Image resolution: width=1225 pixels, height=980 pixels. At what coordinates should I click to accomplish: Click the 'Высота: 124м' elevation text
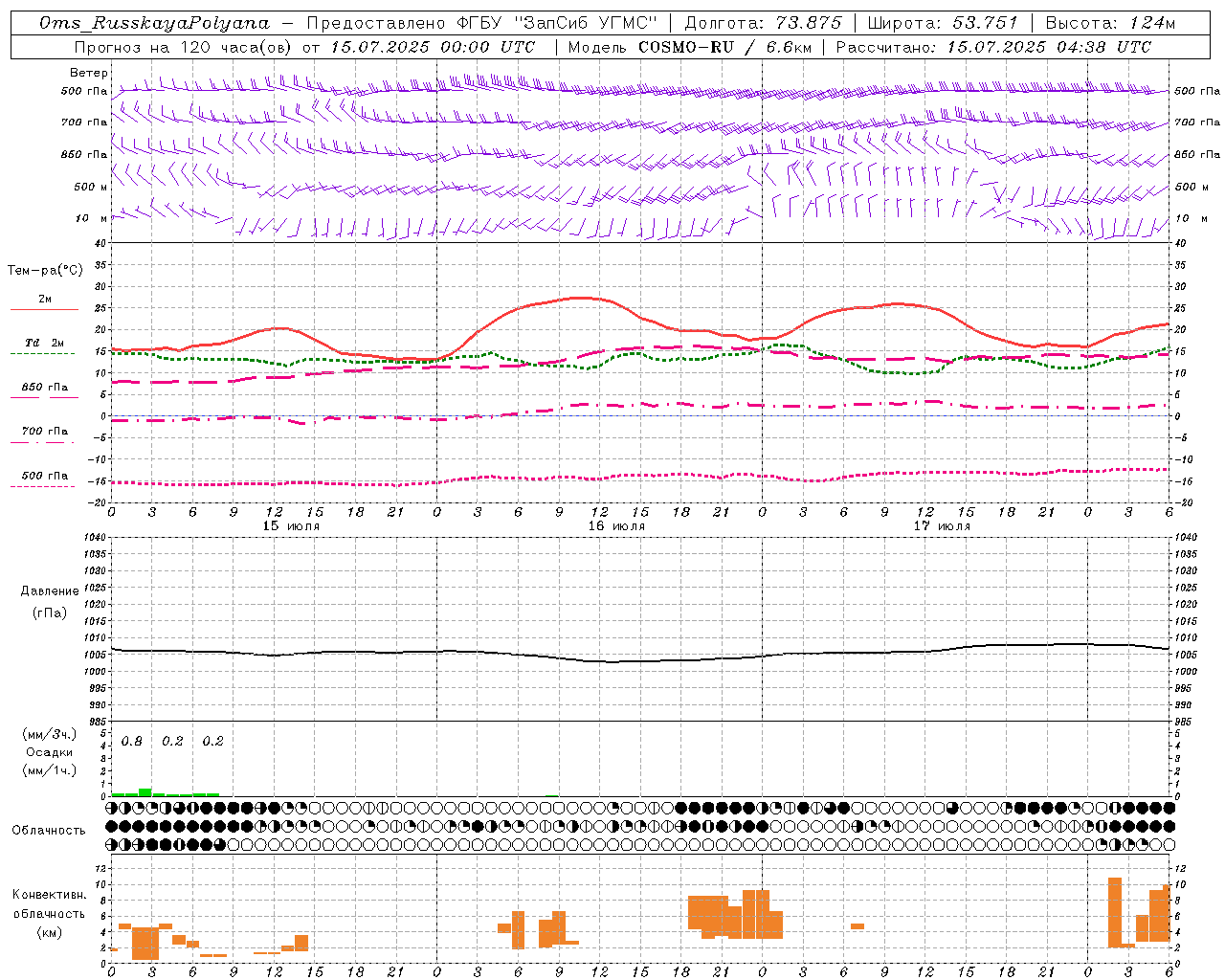pyautogui.click(x=1110, y=23)
